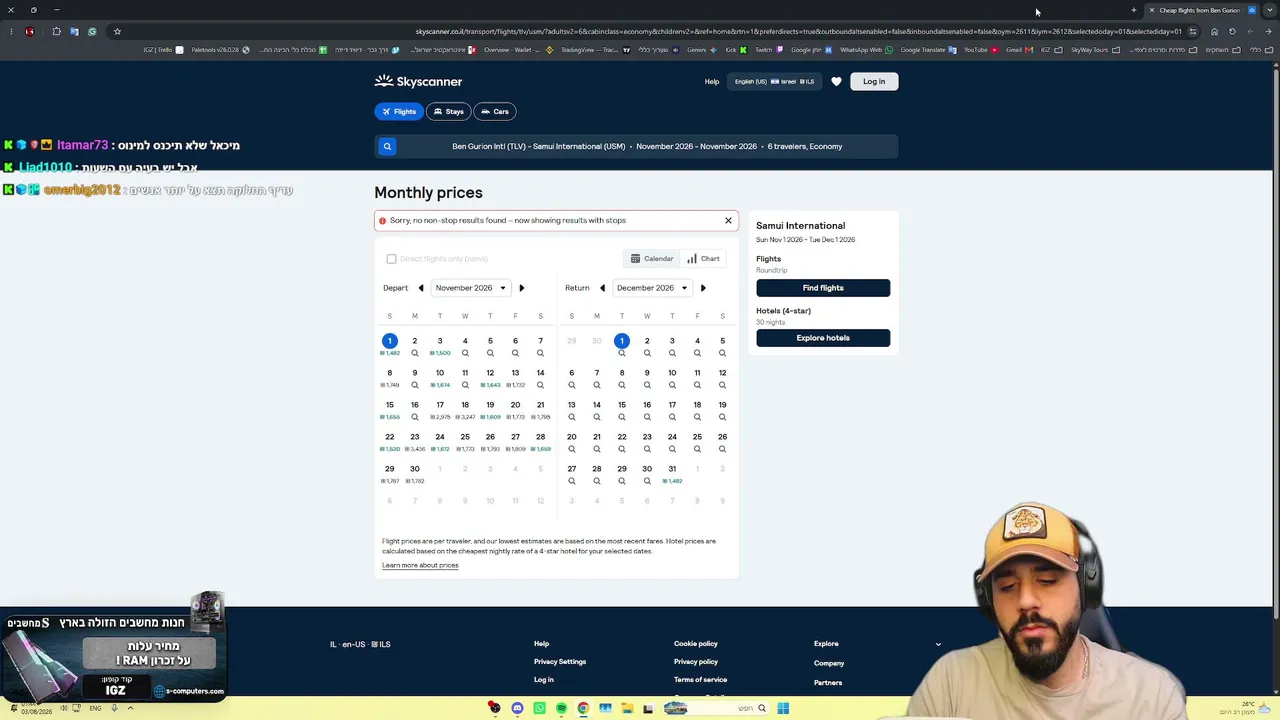The height and width of the screenshot is (720, 1280).
Task: Click the Chrome bookmark star icon
Action: click(x=117, y=31)
